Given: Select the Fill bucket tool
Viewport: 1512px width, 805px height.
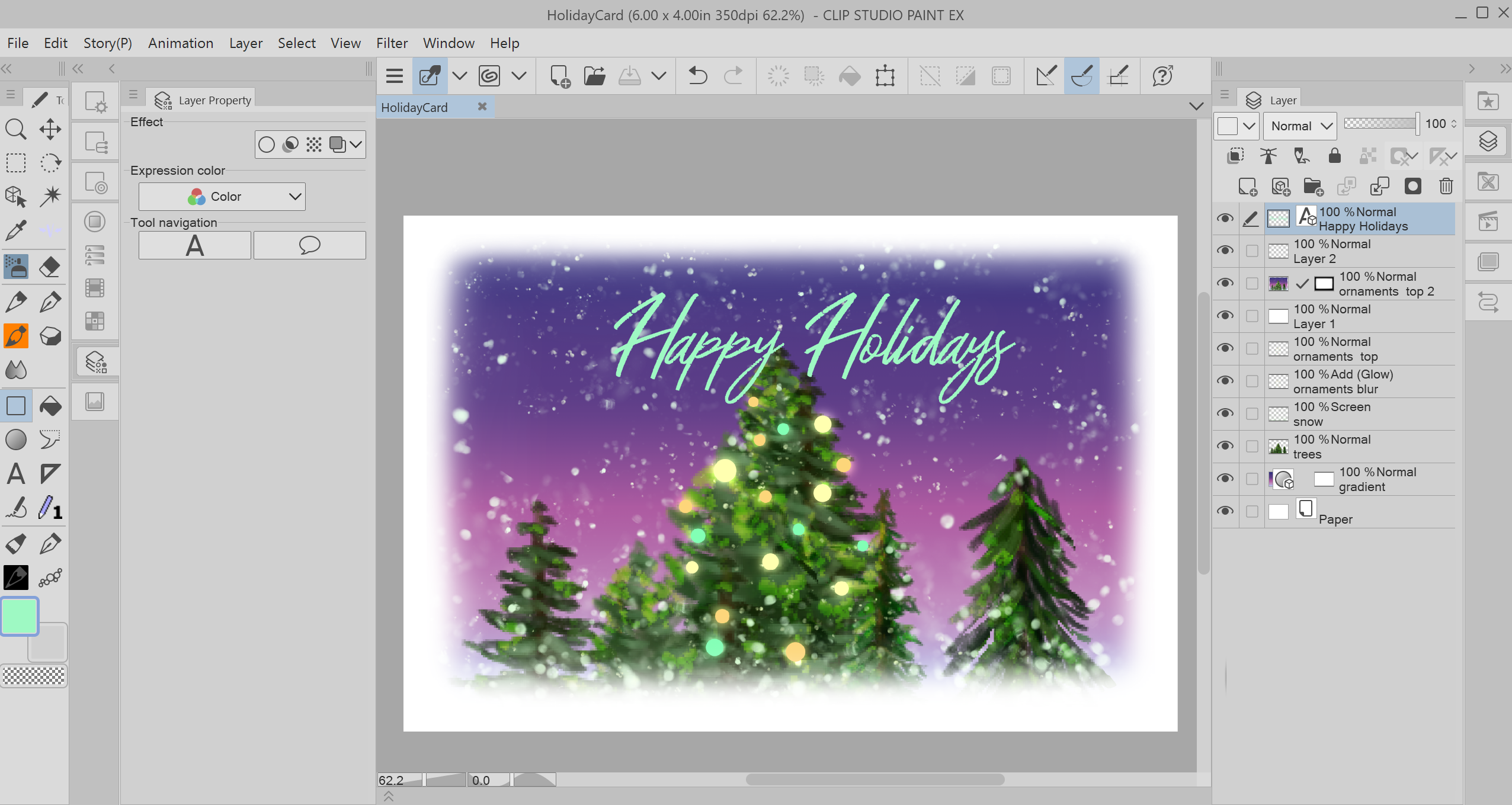Looking at the screenshot, I should click(50, 406).
